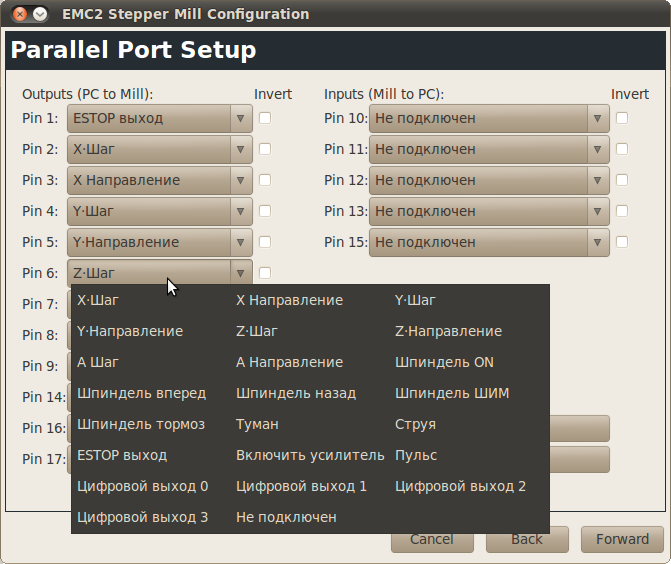Open Pin 4 Y·Шаг combo box
Viewport: 671px width, 564px height.
(x=160, y=211)
